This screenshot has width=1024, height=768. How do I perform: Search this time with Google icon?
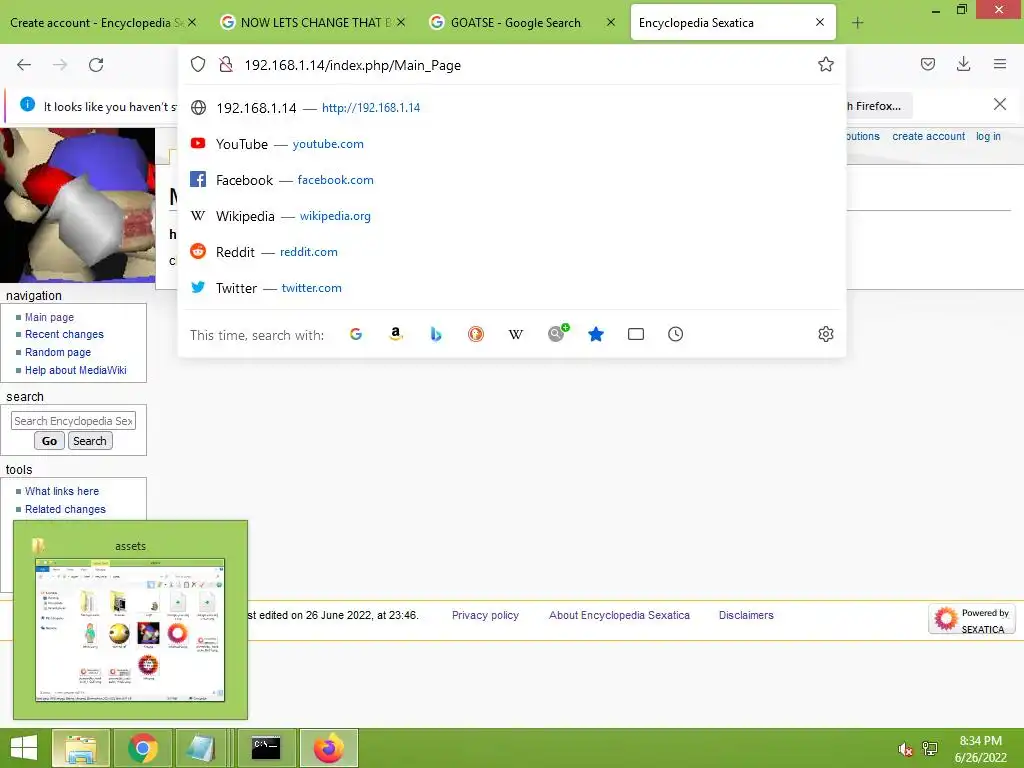coord(356,334)
